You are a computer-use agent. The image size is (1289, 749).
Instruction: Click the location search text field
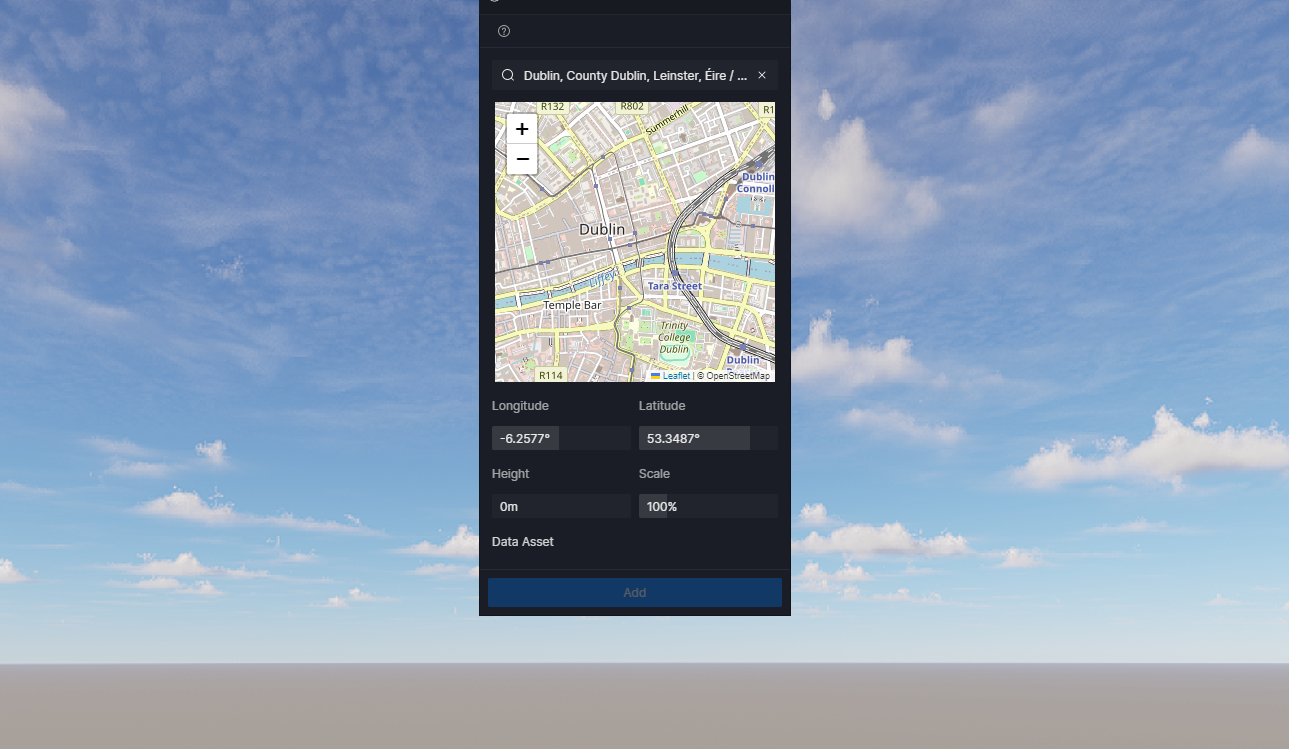635,75
